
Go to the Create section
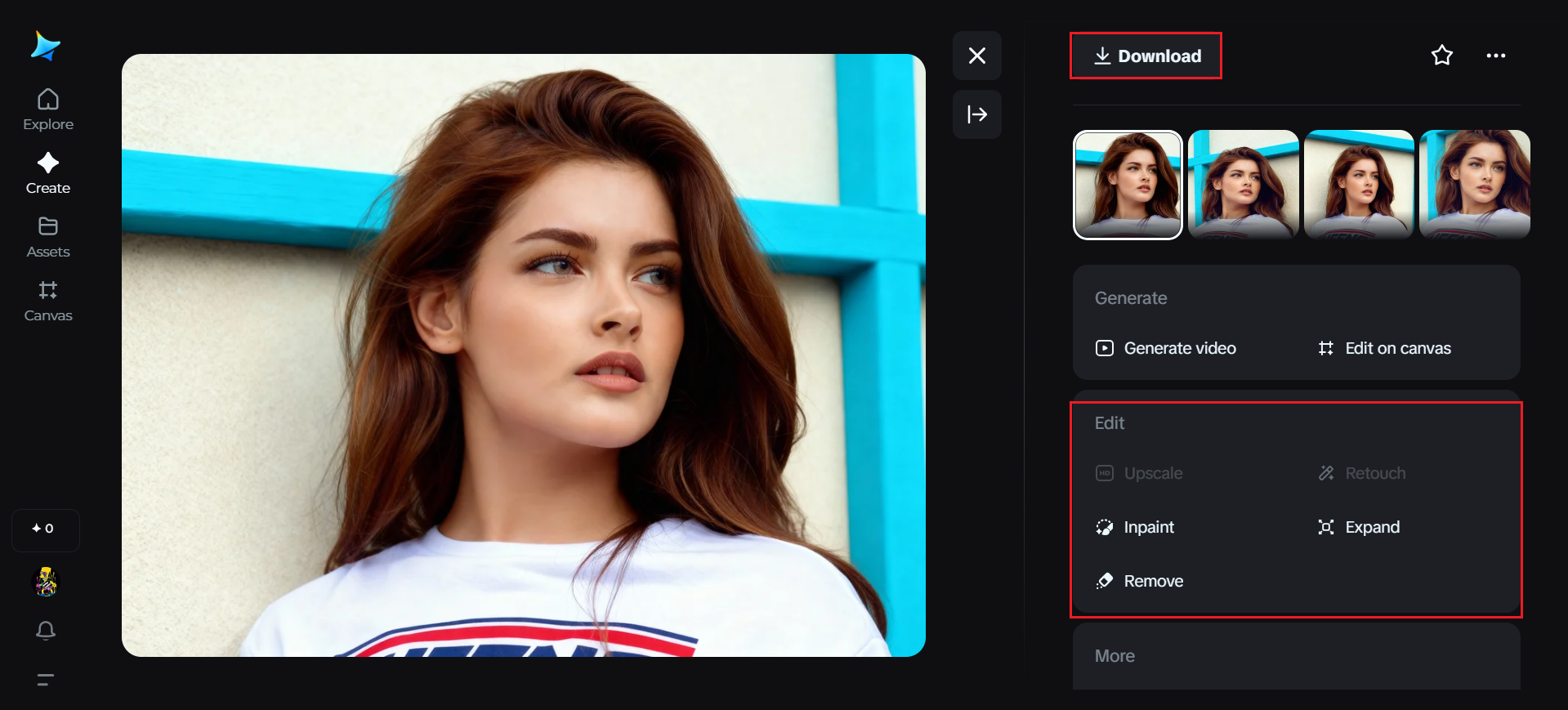click(x=48, y=173)
